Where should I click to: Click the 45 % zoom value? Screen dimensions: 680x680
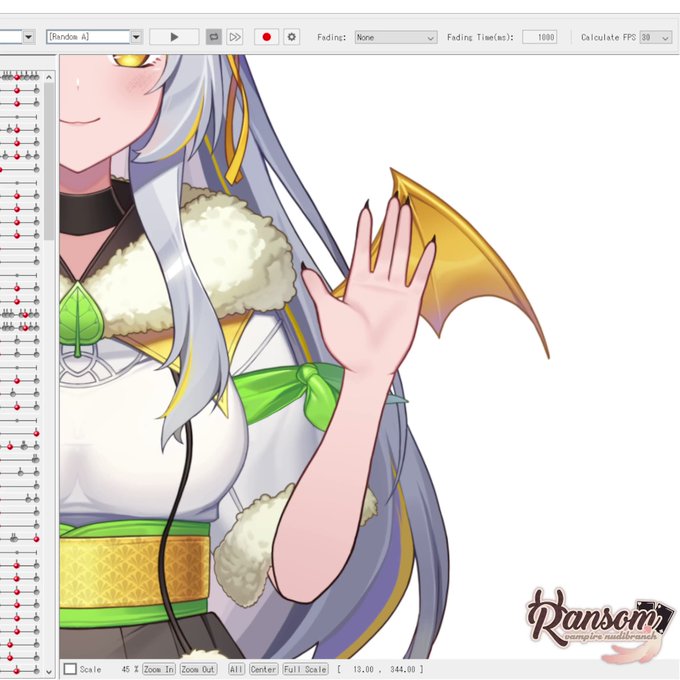click(130, 670)
